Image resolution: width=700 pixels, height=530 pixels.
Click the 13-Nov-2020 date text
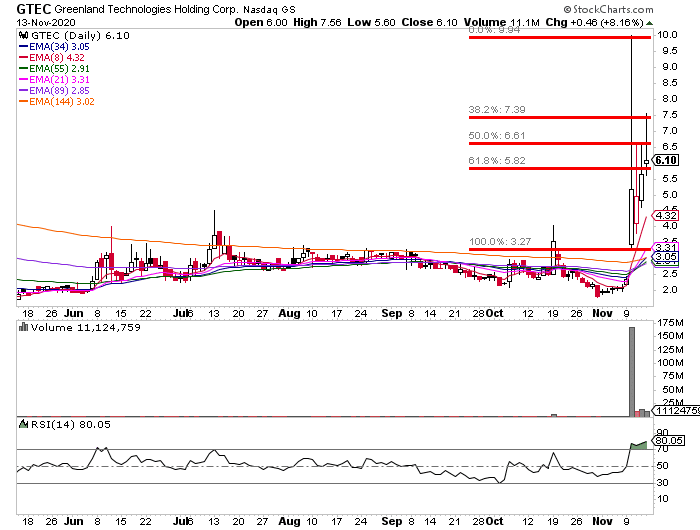pos(46,22)
